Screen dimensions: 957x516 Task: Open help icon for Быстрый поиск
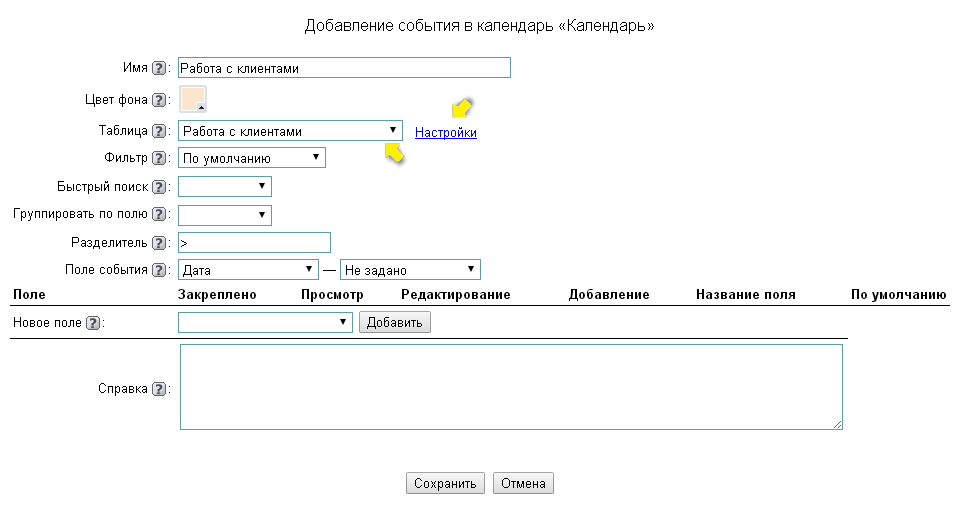[158, 187]
